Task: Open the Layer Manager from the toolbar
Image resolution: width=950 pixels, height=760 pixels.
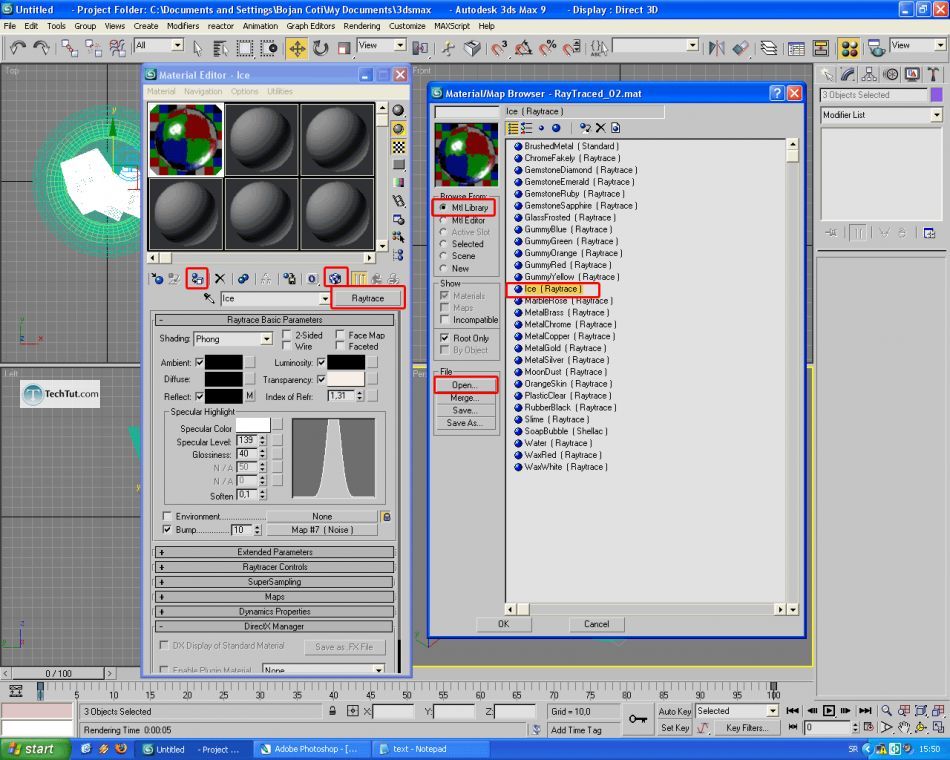Action: point(768,47)
